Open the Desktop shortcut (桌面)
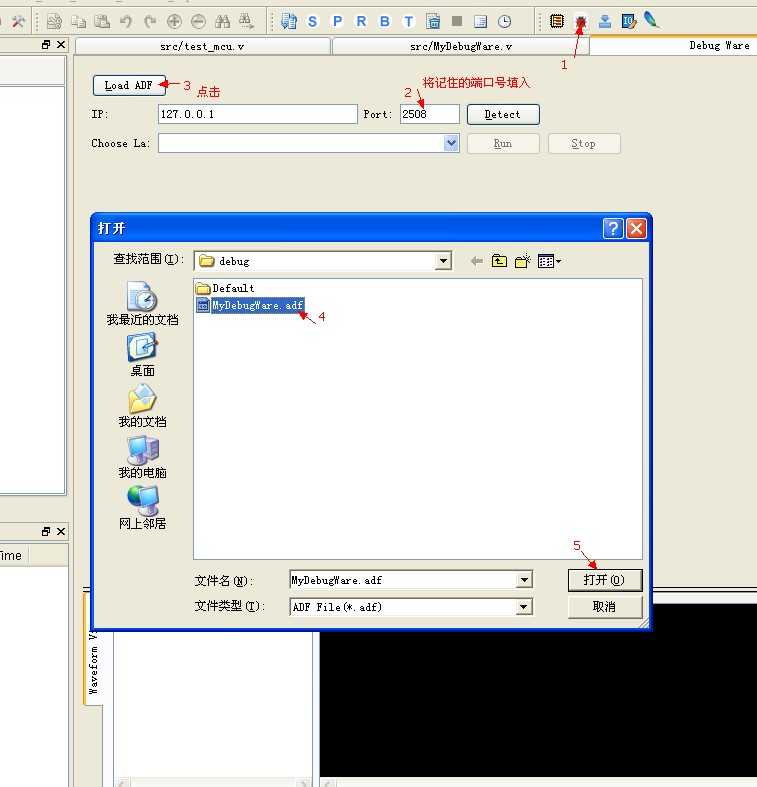Screen dimensions: 757x787 [x=143, y=355]
